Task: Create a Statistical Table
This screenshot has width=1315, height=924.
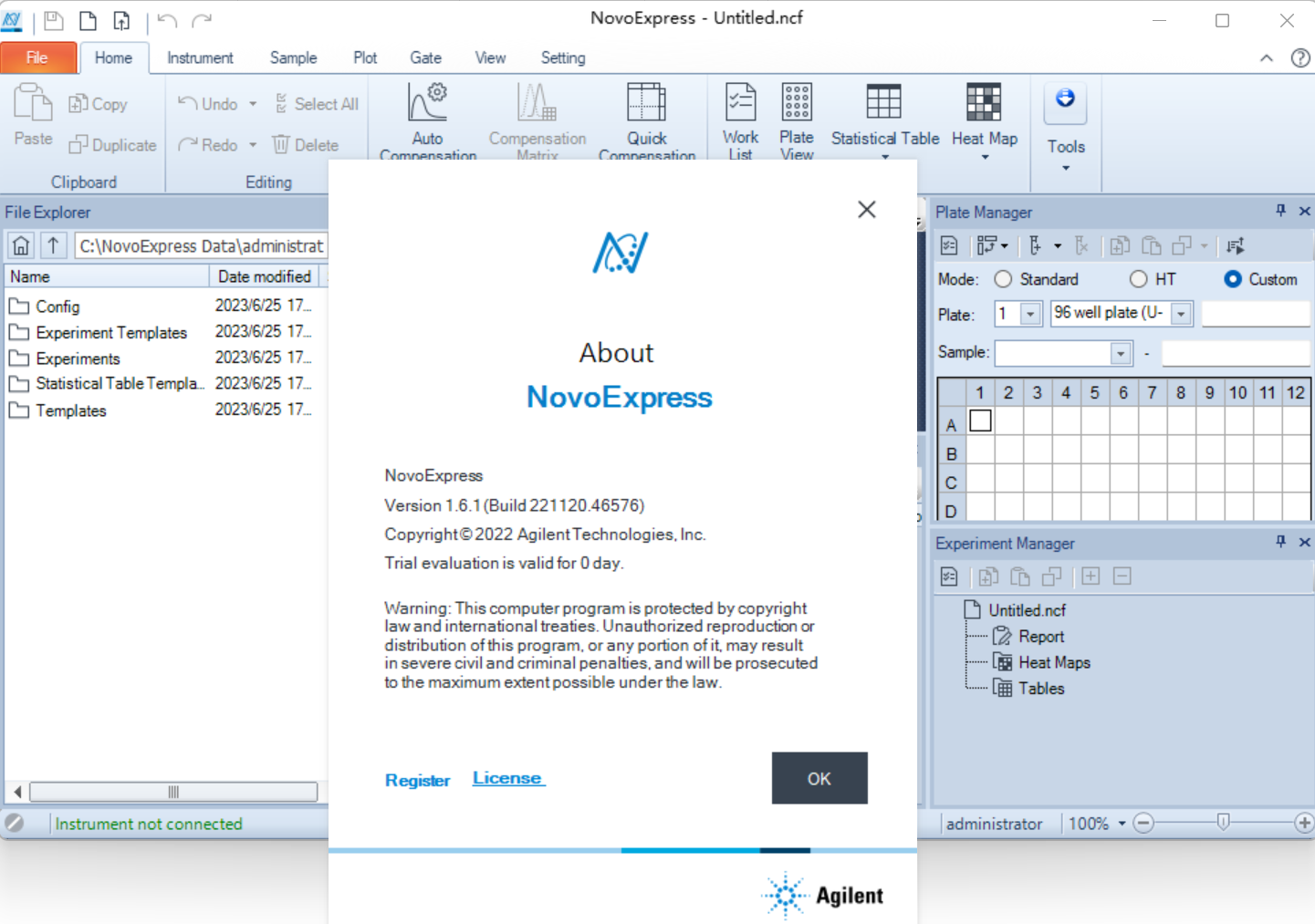Action: [x=883, y=116]
